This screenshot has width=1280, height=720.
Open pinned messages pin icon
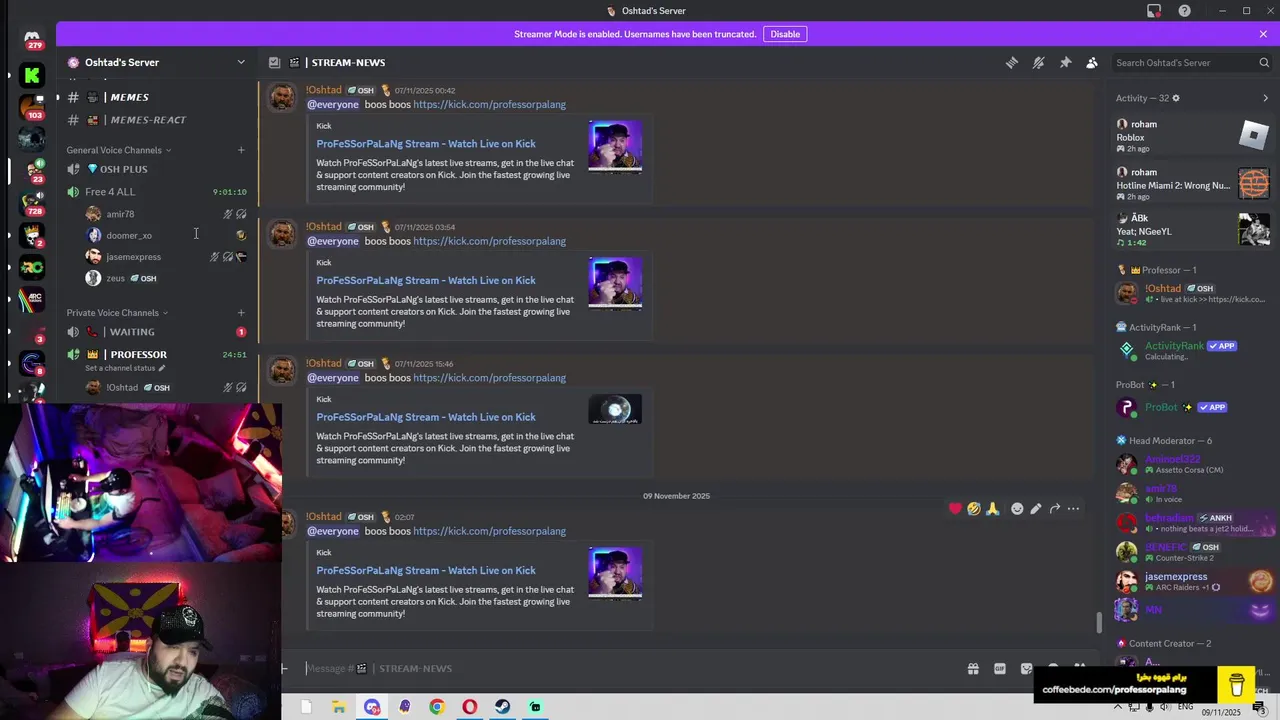1065,62
